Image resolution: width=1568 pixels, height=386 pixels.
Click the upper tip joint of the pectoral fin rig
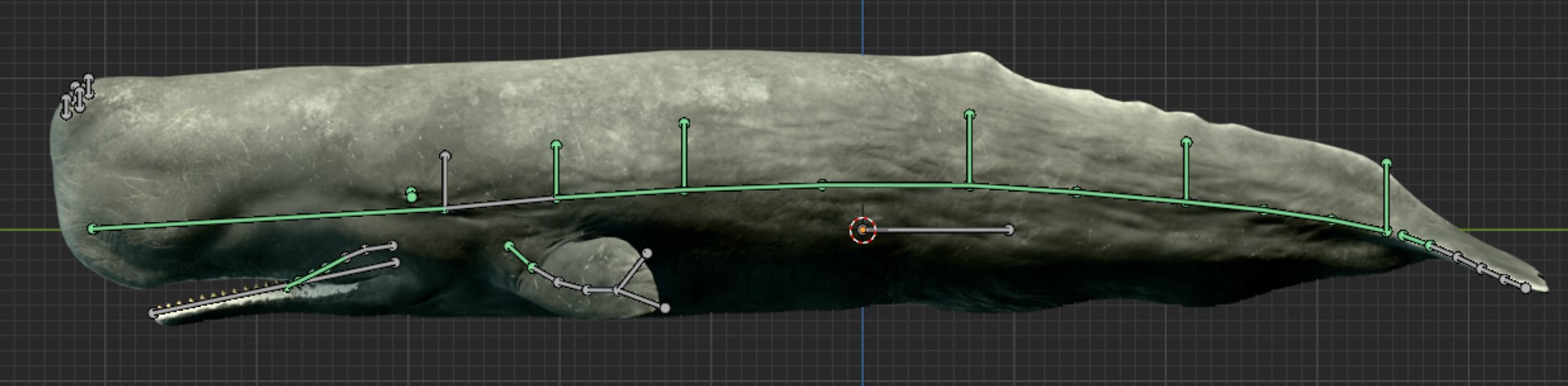point(647,254)
